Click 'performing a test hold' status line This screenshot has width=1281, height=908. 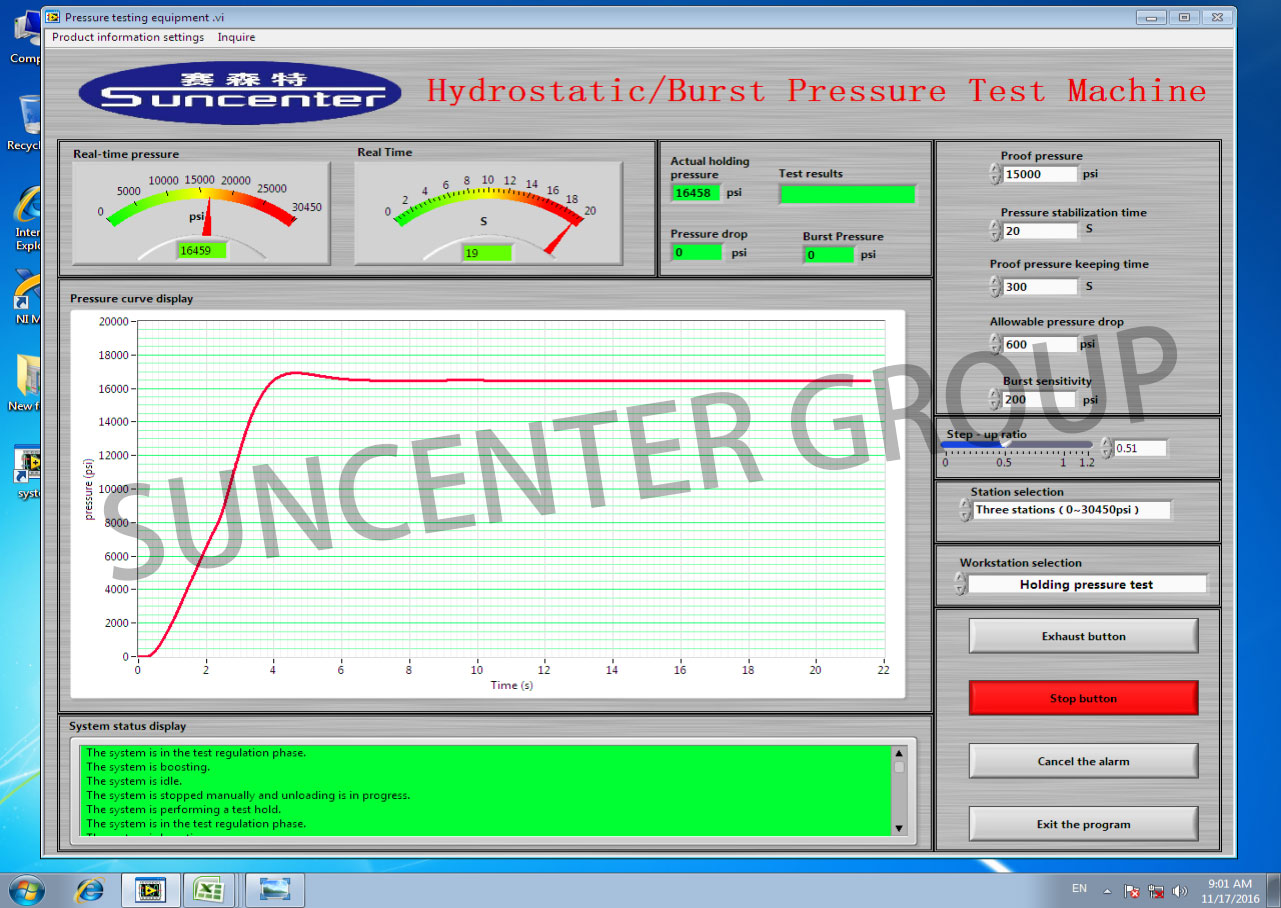tap(183, 809)
